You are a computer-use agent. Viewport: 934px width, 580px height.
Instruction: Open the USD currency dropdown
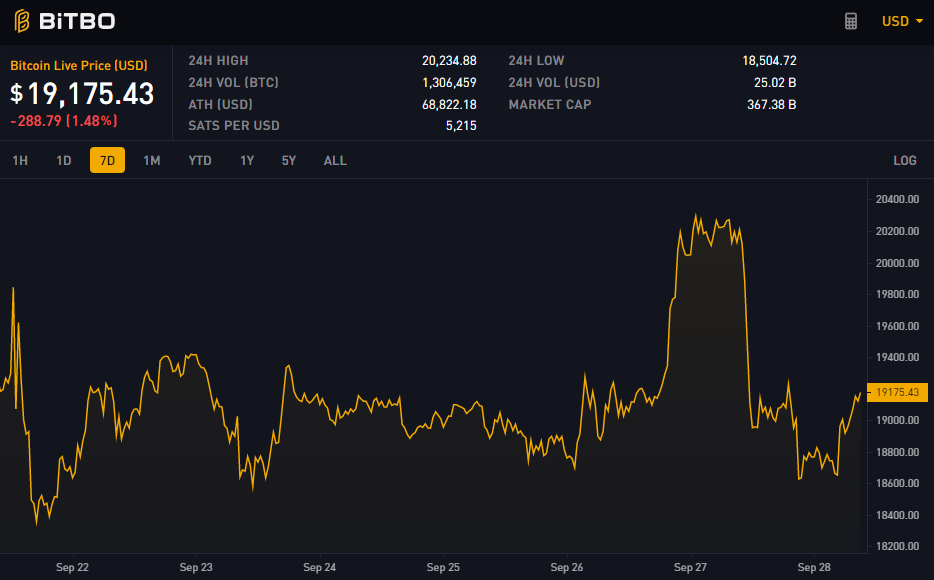(x=902, y=21)
